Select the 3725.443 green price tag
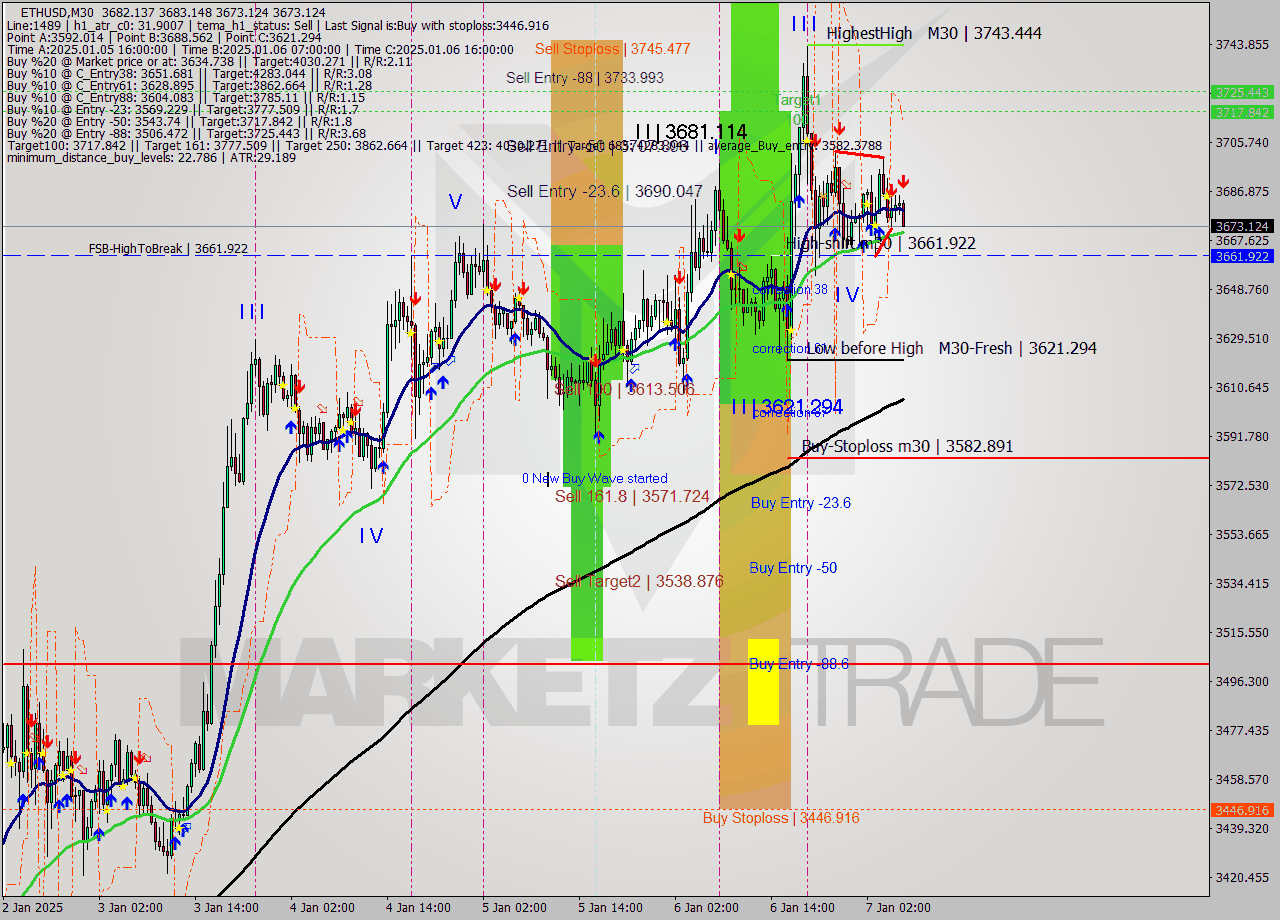This screenshot has width=1280, height=920. pos(1241,92)
